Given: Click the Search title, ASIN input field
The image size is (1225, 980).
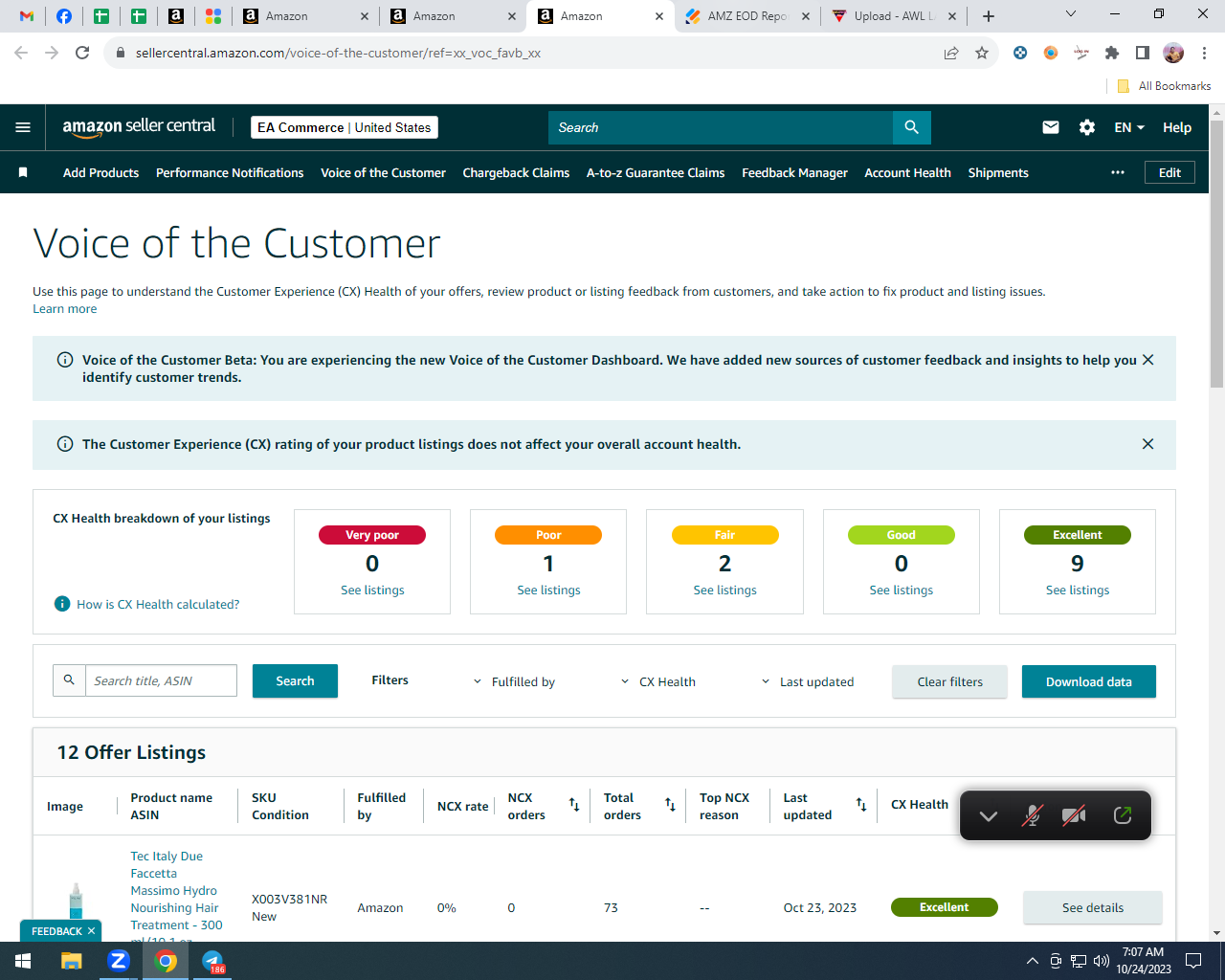Looking at the screenshot, I should [161, 680].
